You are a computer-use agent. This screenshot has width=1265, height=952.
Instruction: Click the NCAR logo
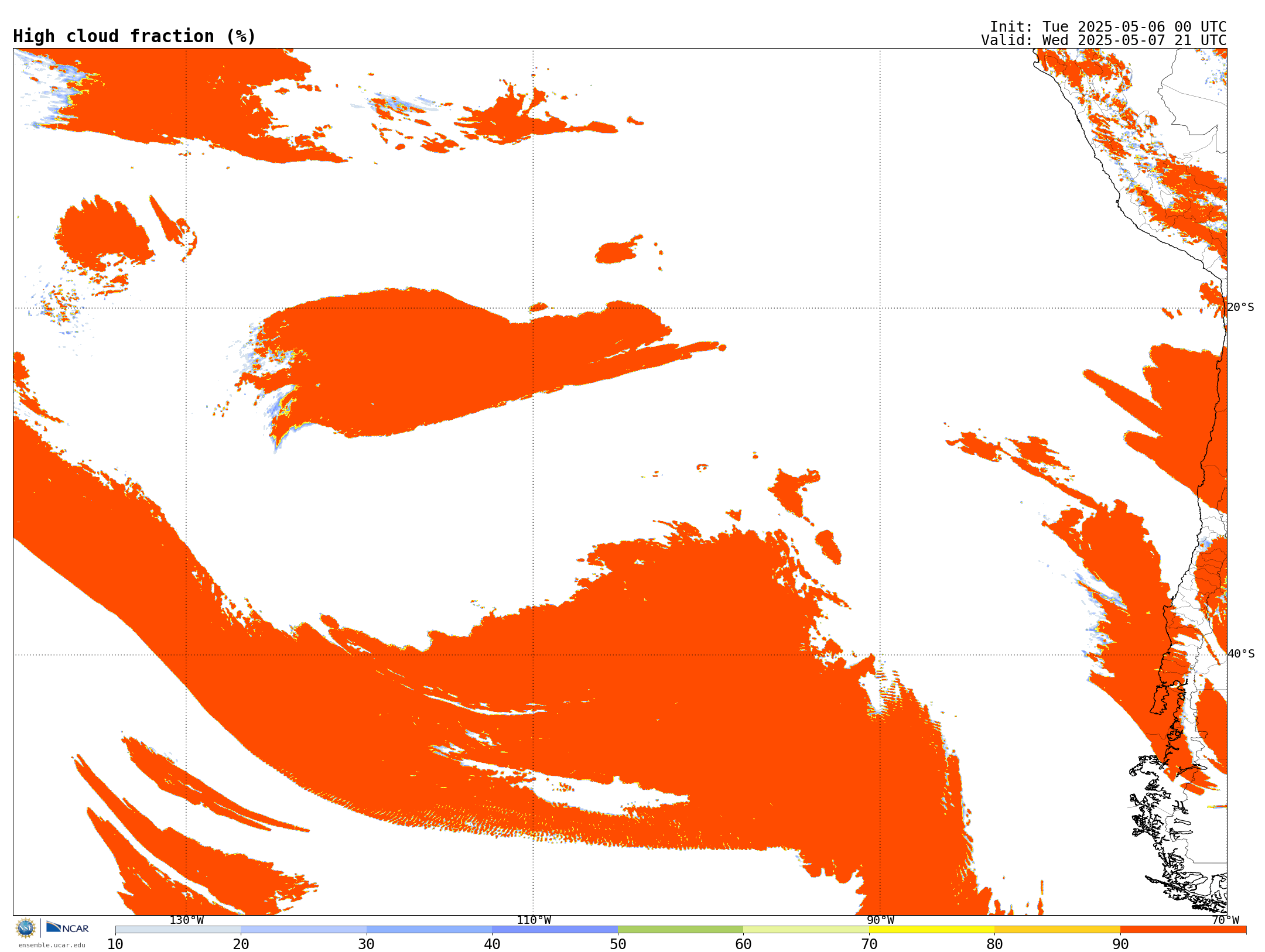pyautogui.click(x=67, y=927)
